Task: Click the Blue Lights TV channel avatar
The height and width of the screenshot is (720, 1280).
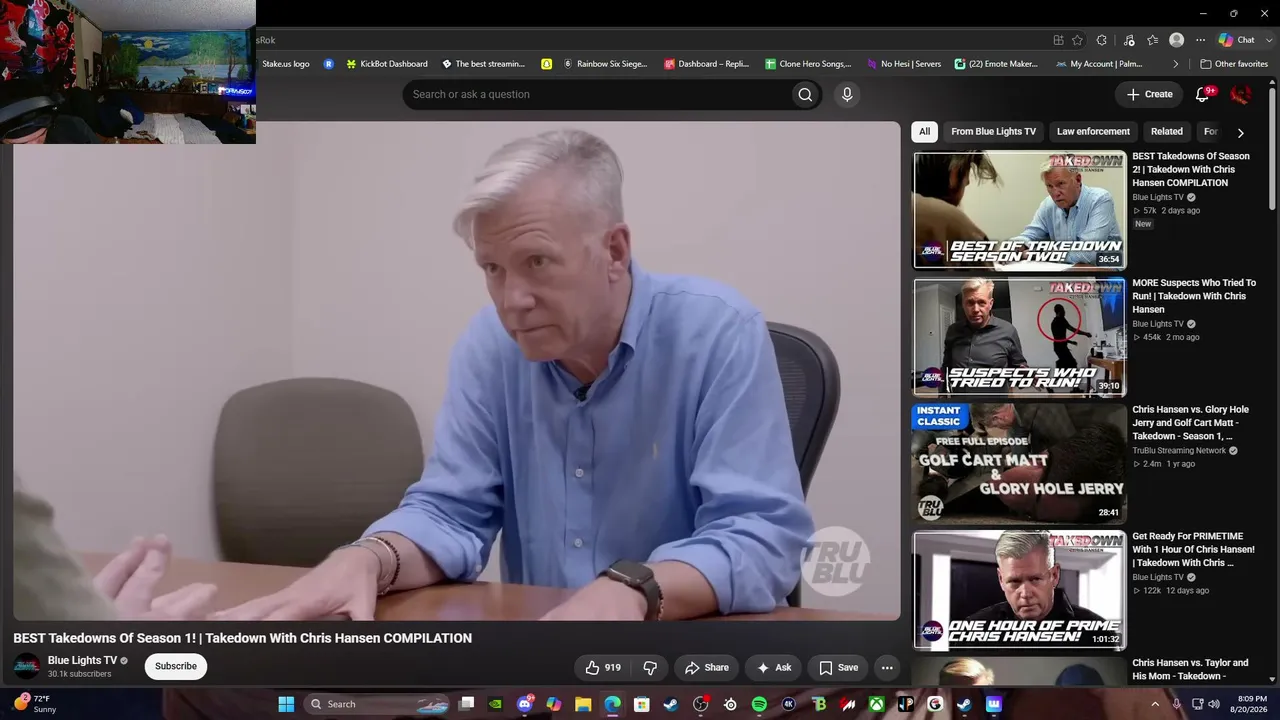Action: (27, 666)
